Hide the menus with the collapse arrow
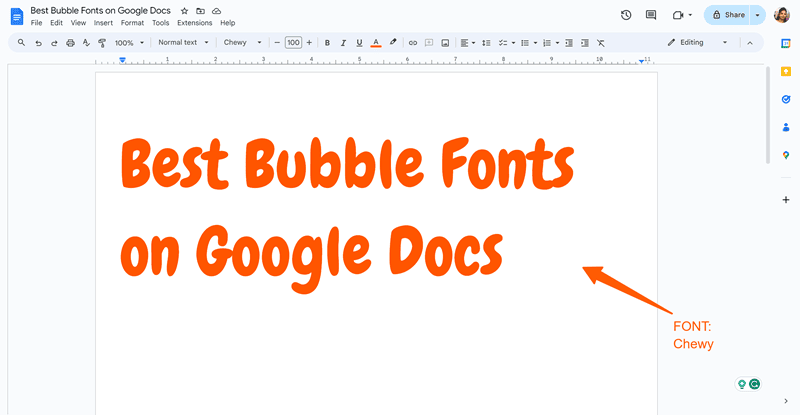Screen dimensions: 800x415 click(749, 43)
